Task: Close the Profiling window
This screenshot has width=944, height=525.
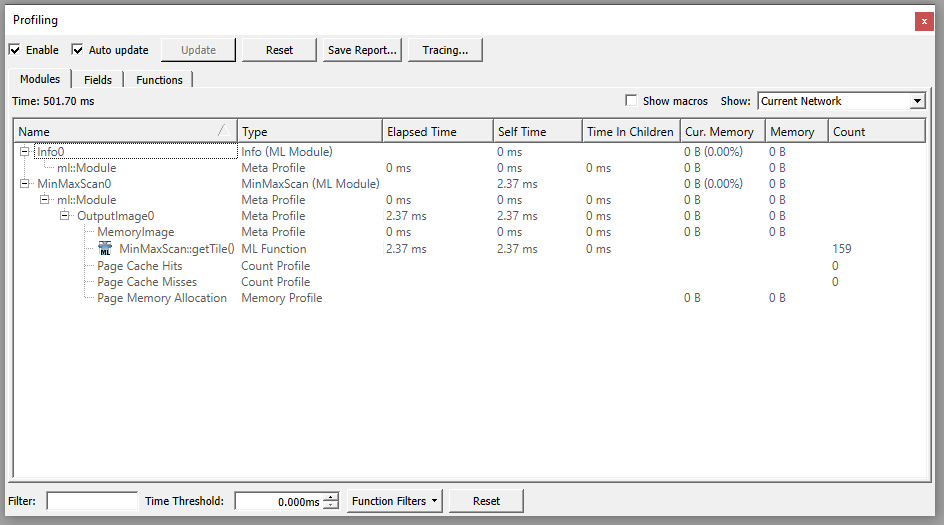Action: (x=924, y=21)
